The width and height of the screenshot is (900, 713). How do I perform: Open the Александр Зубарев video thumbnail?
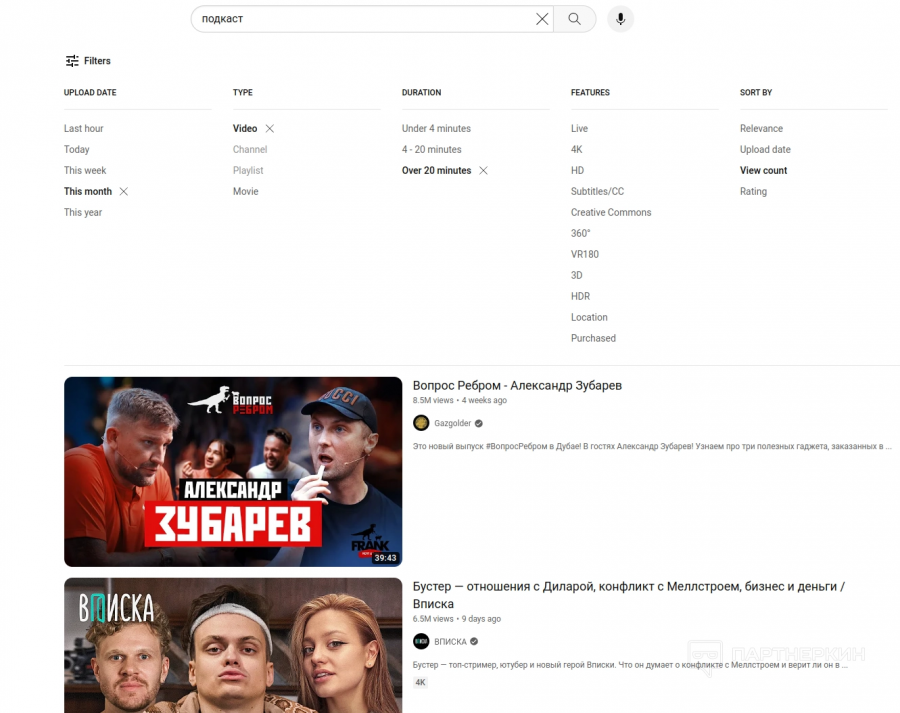[x=233, y=472]
